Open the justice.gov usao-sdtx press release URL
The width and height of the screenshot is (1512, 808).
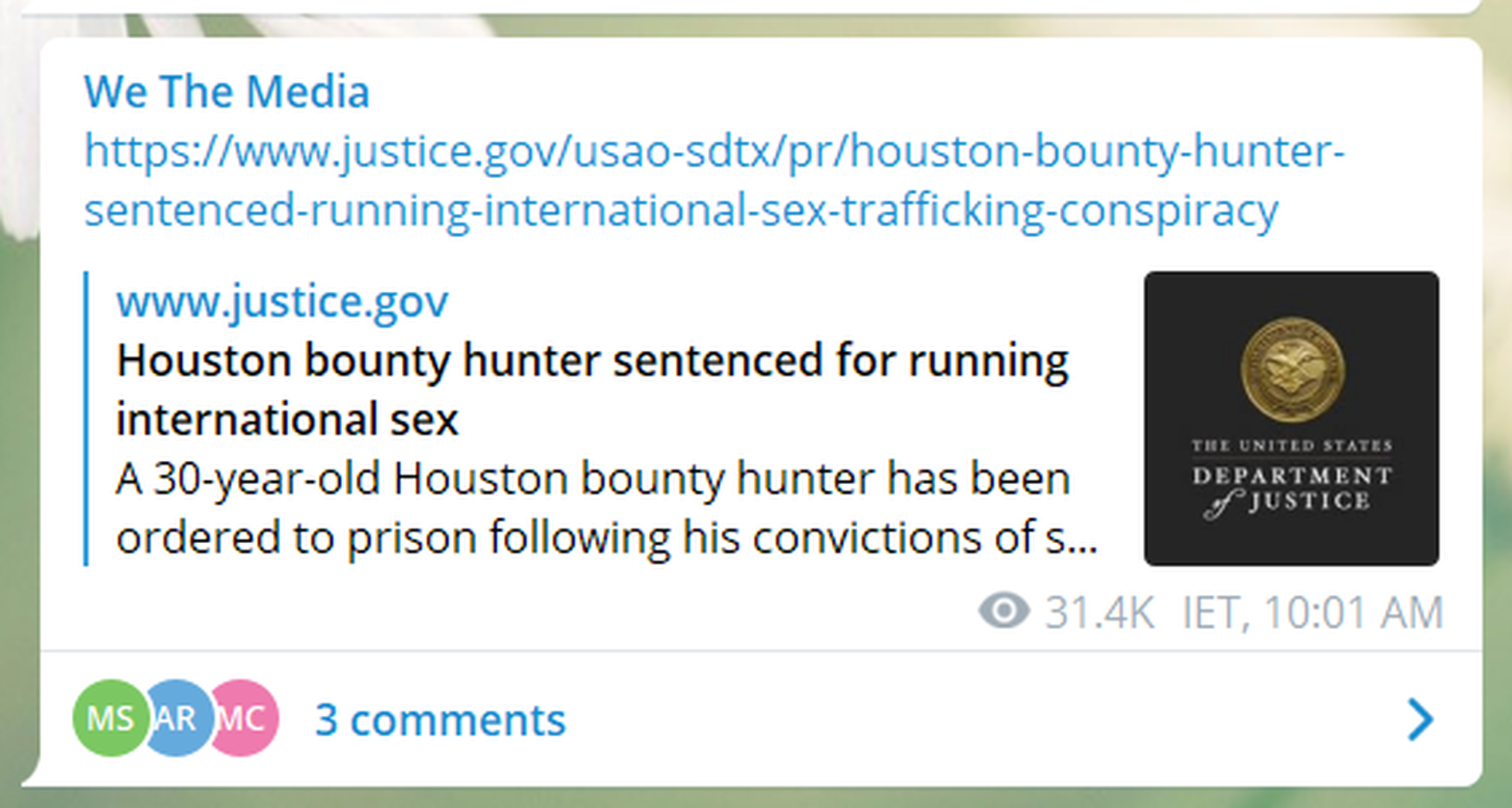(x=713, y=151)
